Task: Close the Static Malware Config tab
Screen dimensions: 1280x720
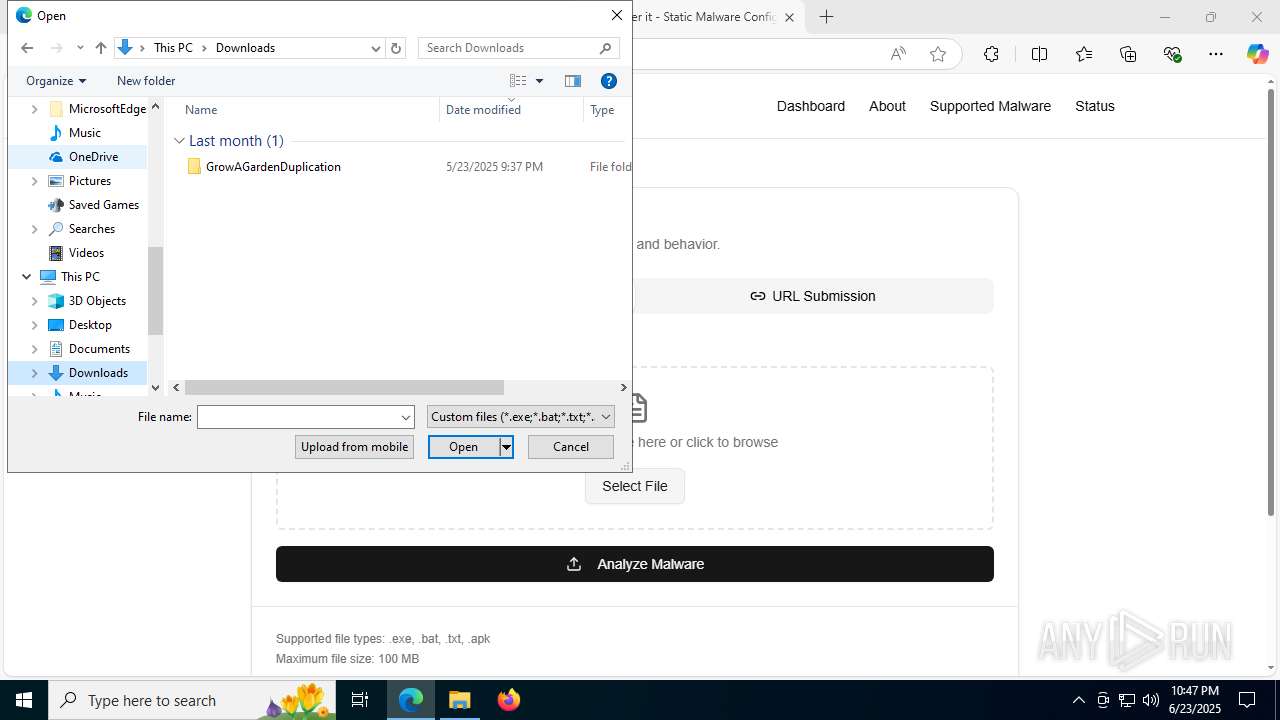Action: (789, 17)
